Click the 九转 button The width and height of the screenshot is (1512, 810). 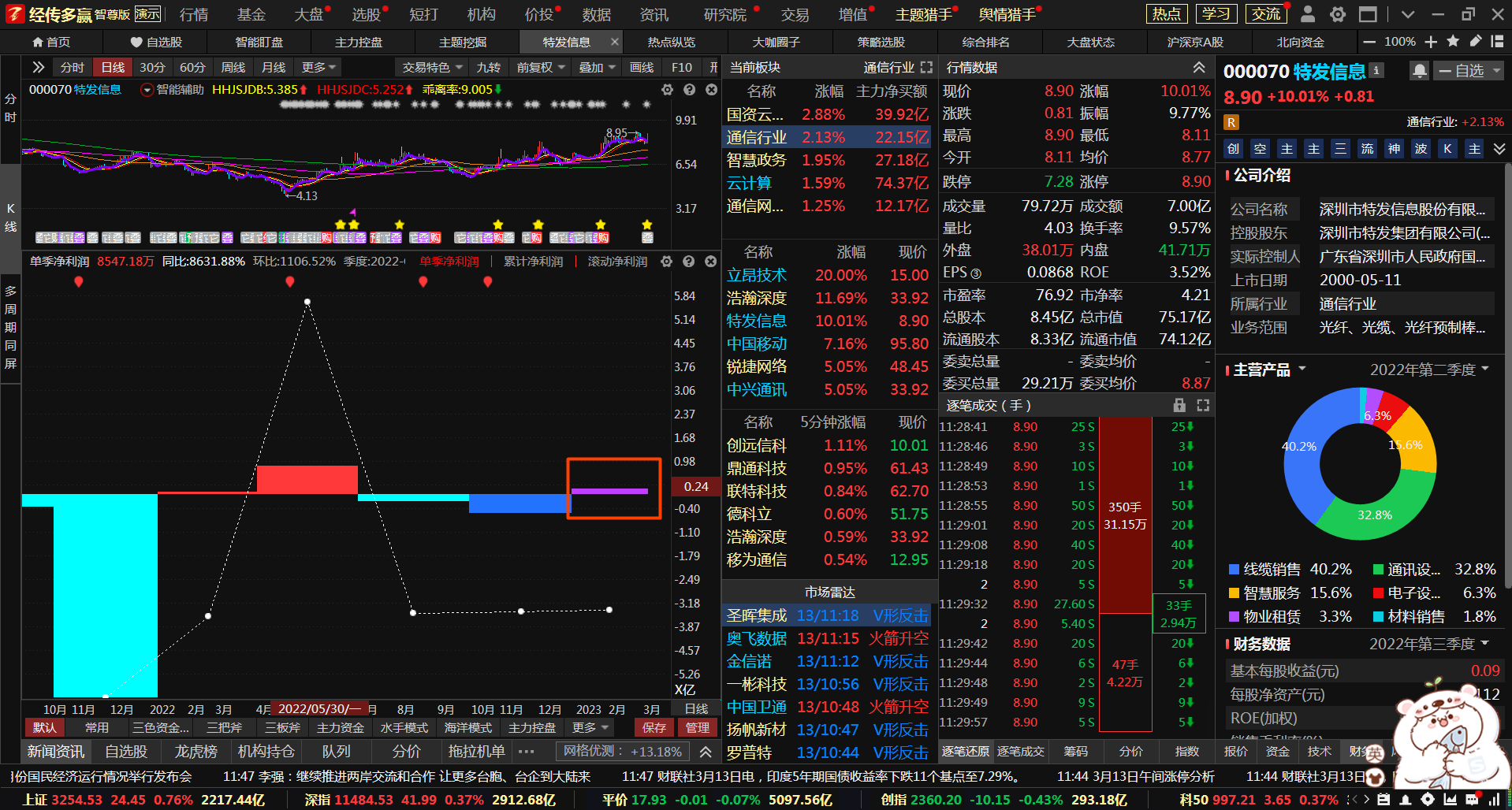click(488, 68)
